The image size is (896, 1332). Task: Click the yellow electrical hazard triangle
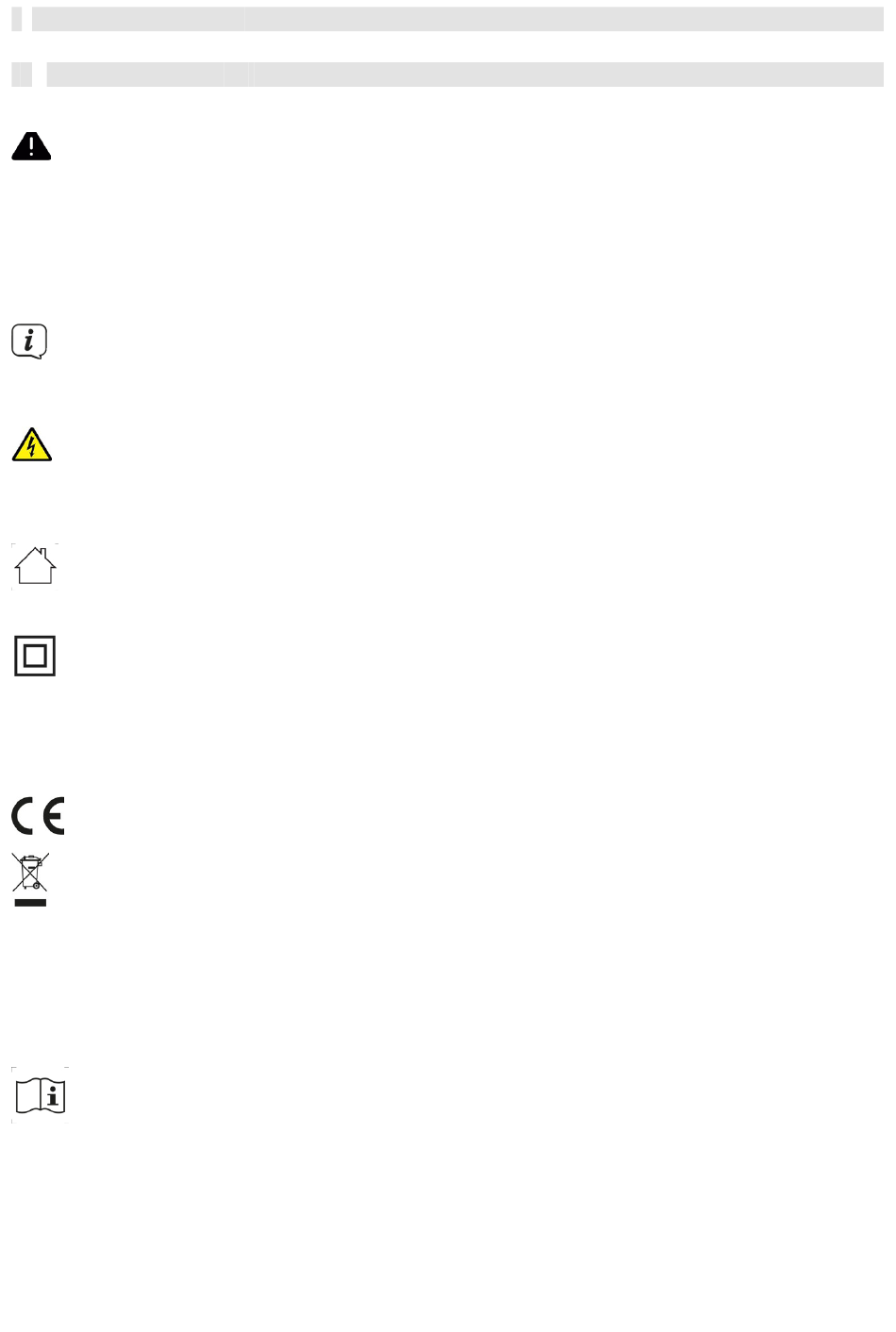point(32,444)
